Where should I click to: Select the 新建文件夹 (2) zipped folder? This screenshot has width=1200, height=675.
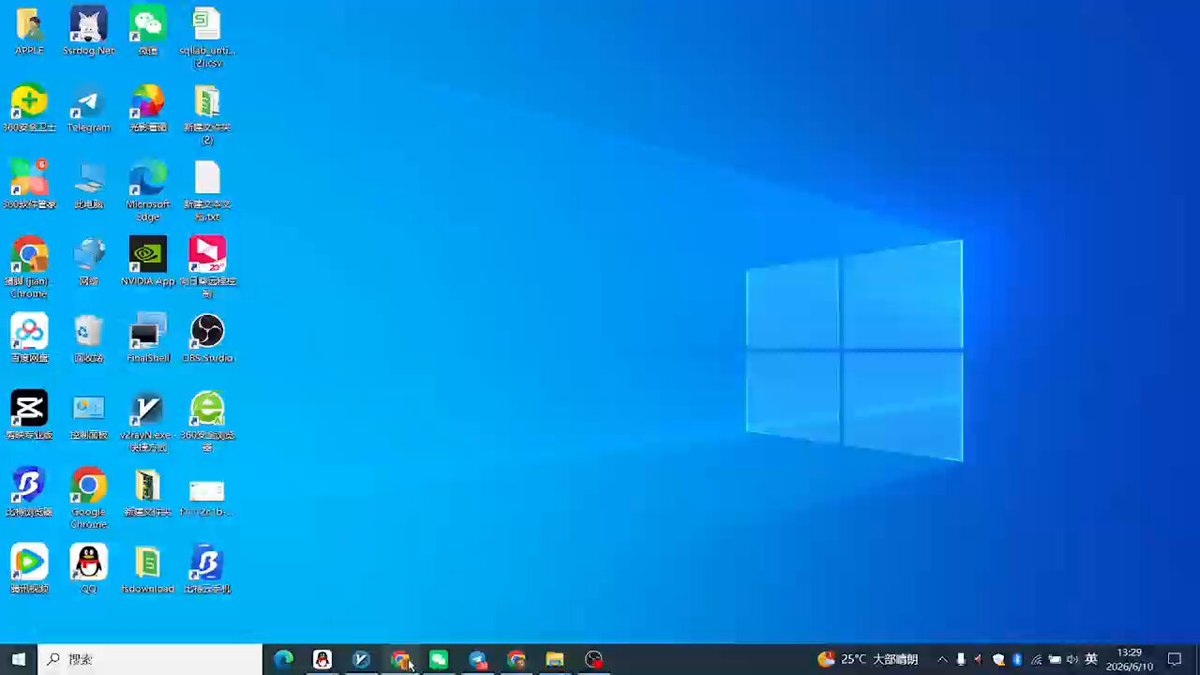click(x=207, y=114)
